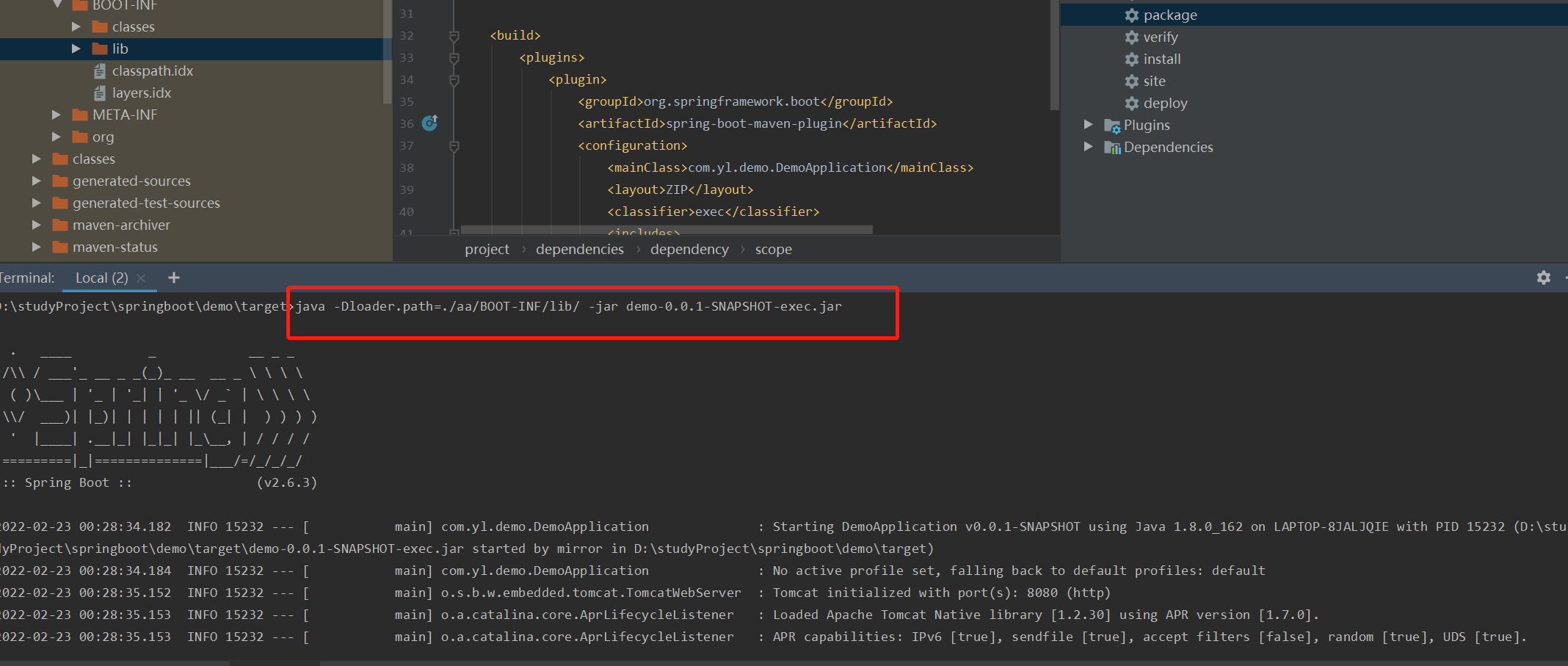Expand the maven-status folder arrow
The image size is (1568, 666).
click(x=37, y=247)
